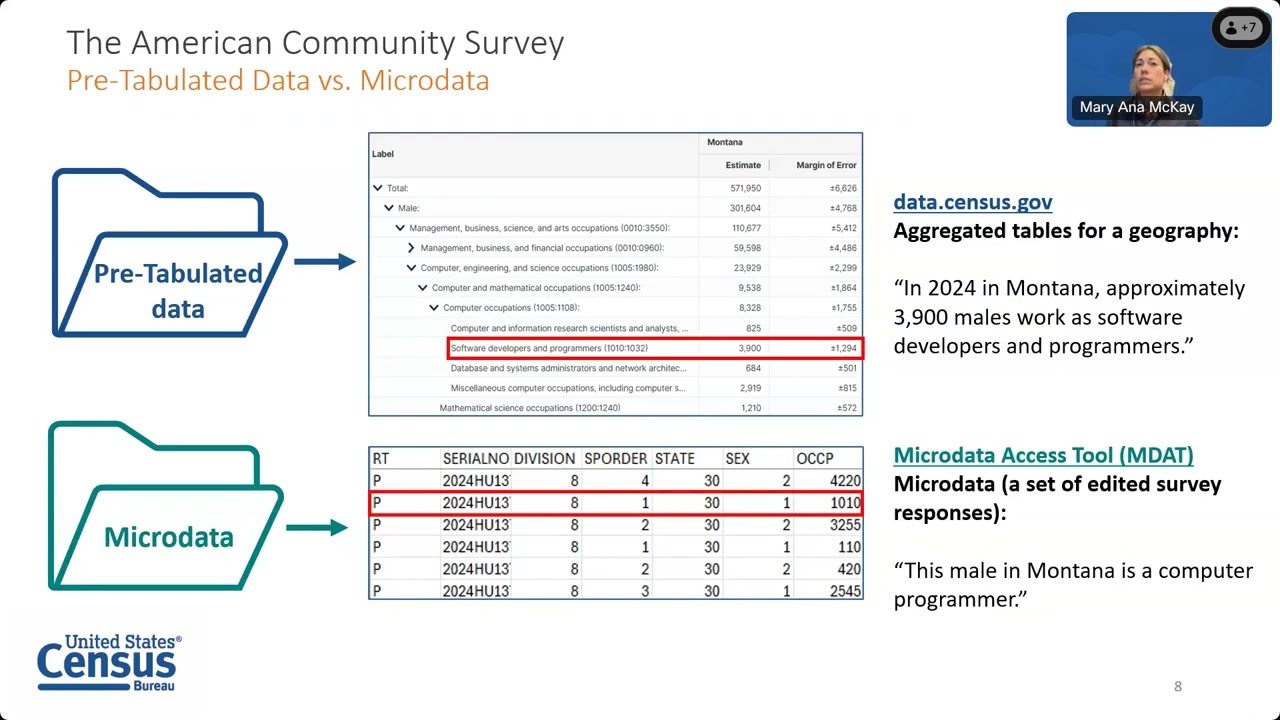This screenshot has height=720, width=1280.
Task: Click the Margin of Error column header
Action: click(826, 165)
